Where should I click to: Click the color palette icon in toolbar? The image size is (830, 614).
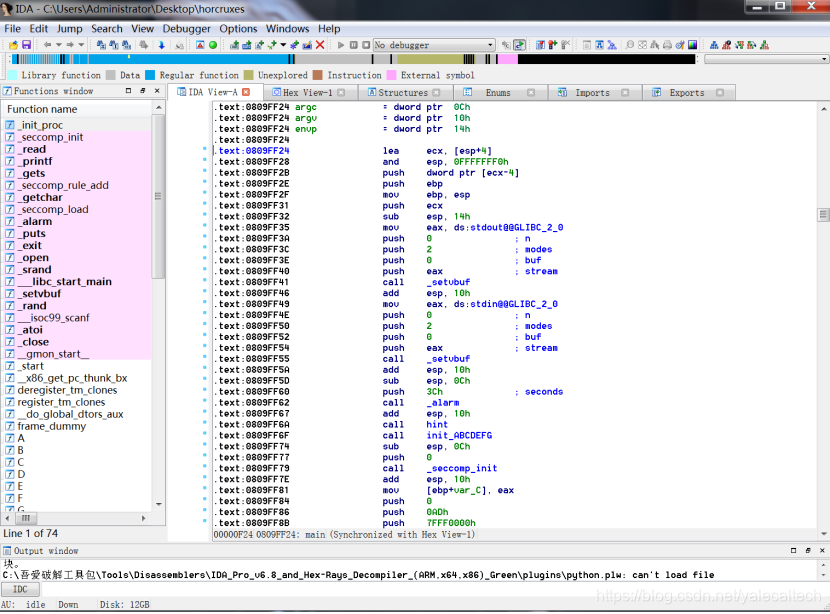pyautogui.click(x=692, y=45)
